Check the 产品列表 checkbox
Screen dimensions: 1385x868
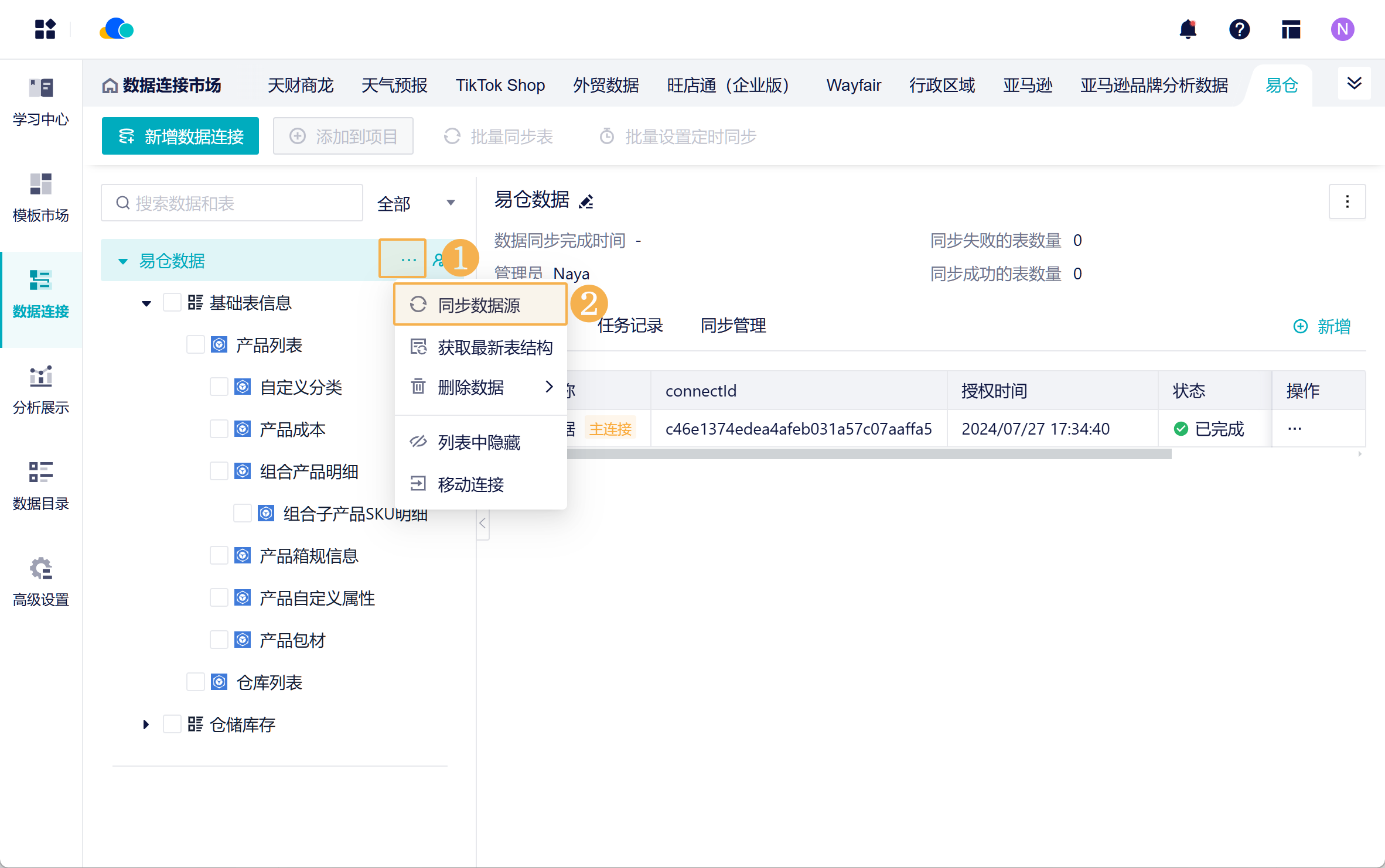coord(195,345)
